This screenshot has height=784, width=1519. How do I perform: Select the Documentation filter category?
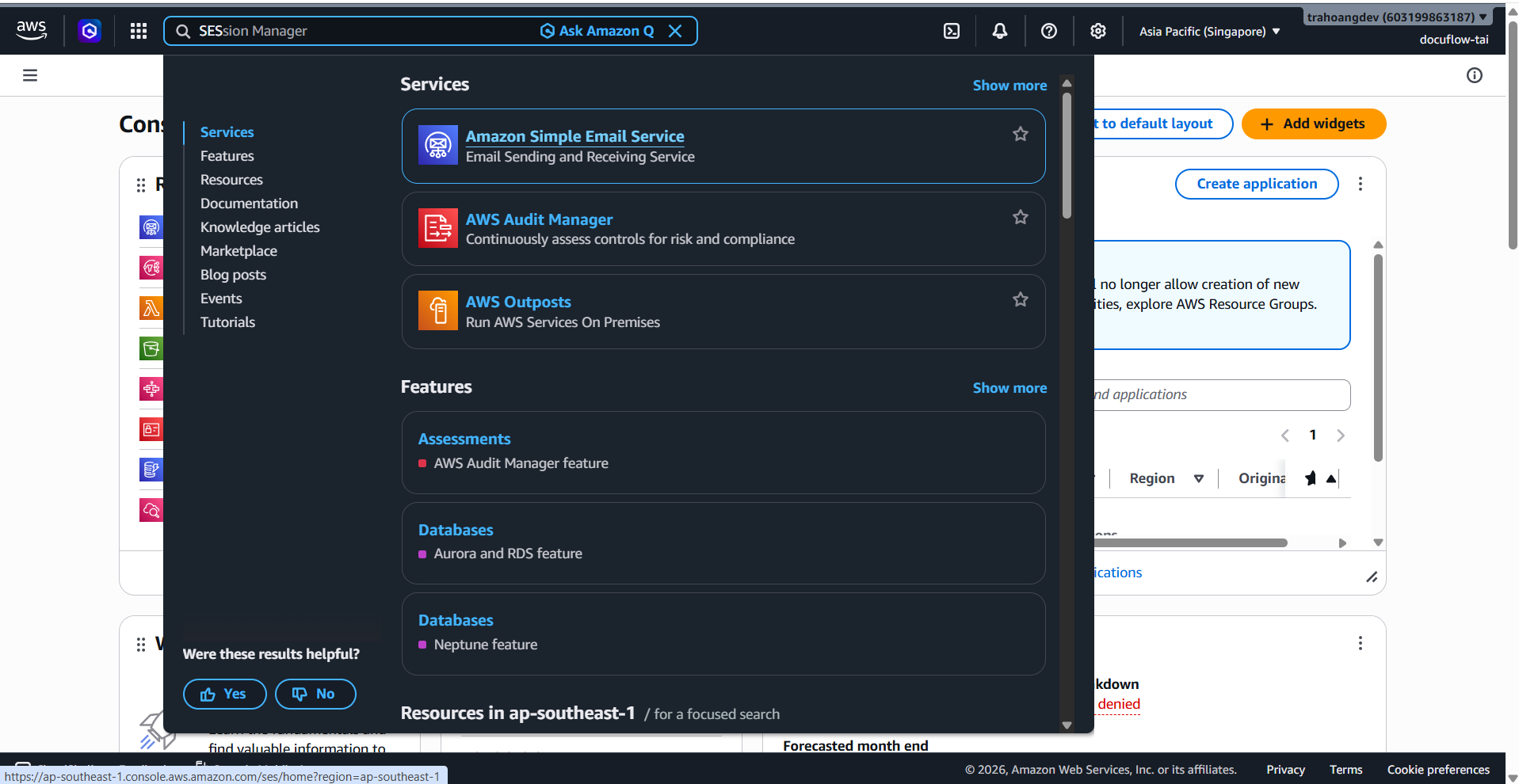point(249,204)
